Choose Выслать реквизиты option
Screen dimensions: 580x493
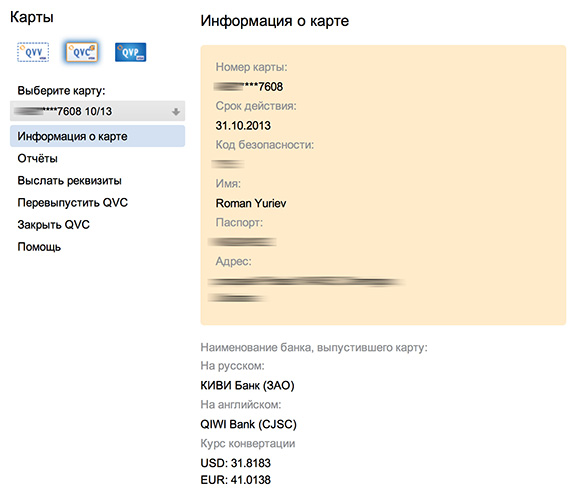point(70,180)
